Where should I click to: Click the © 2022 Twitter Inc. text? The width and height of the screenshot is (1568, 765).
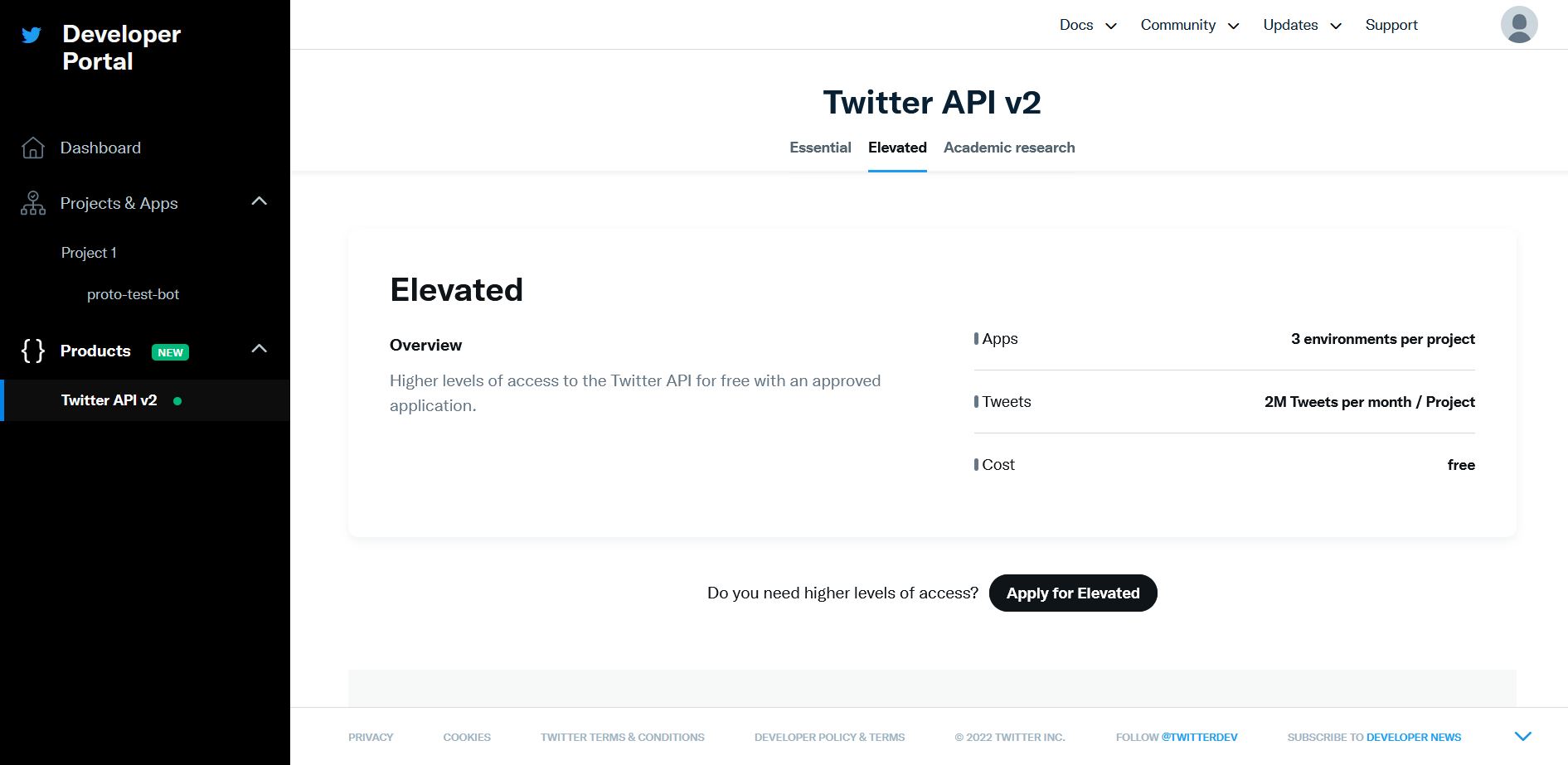tap(1010, 737)
